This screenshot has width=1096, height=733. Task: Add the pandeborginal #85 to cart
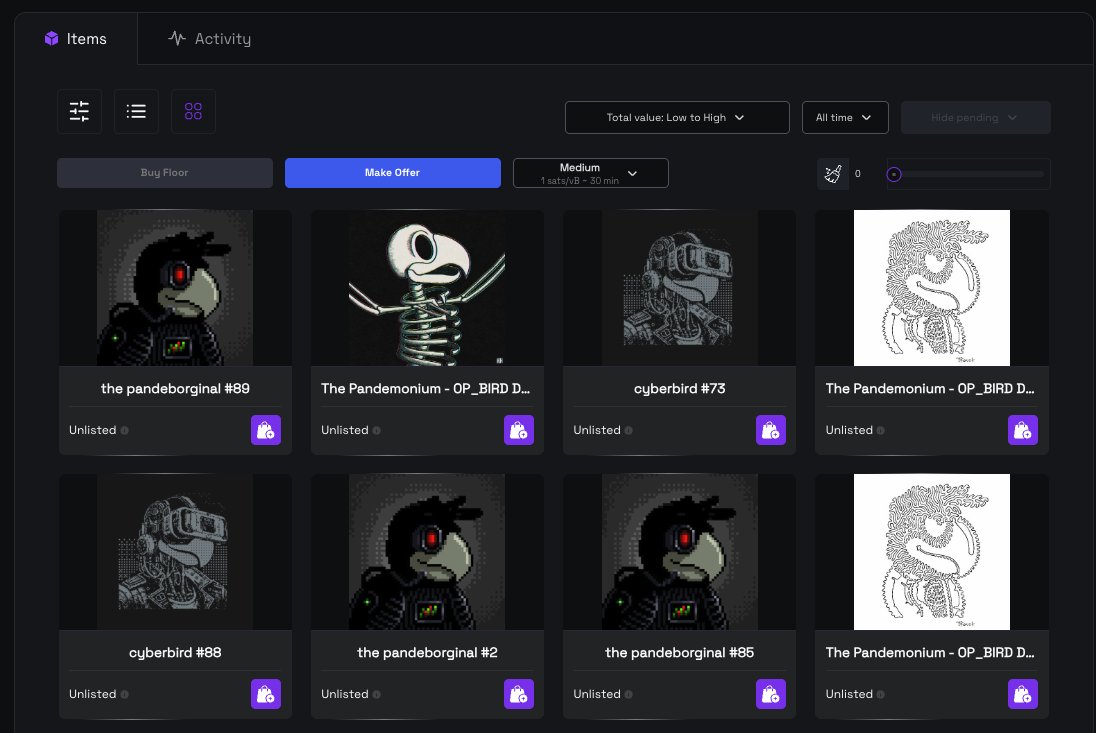click(771, 695)
